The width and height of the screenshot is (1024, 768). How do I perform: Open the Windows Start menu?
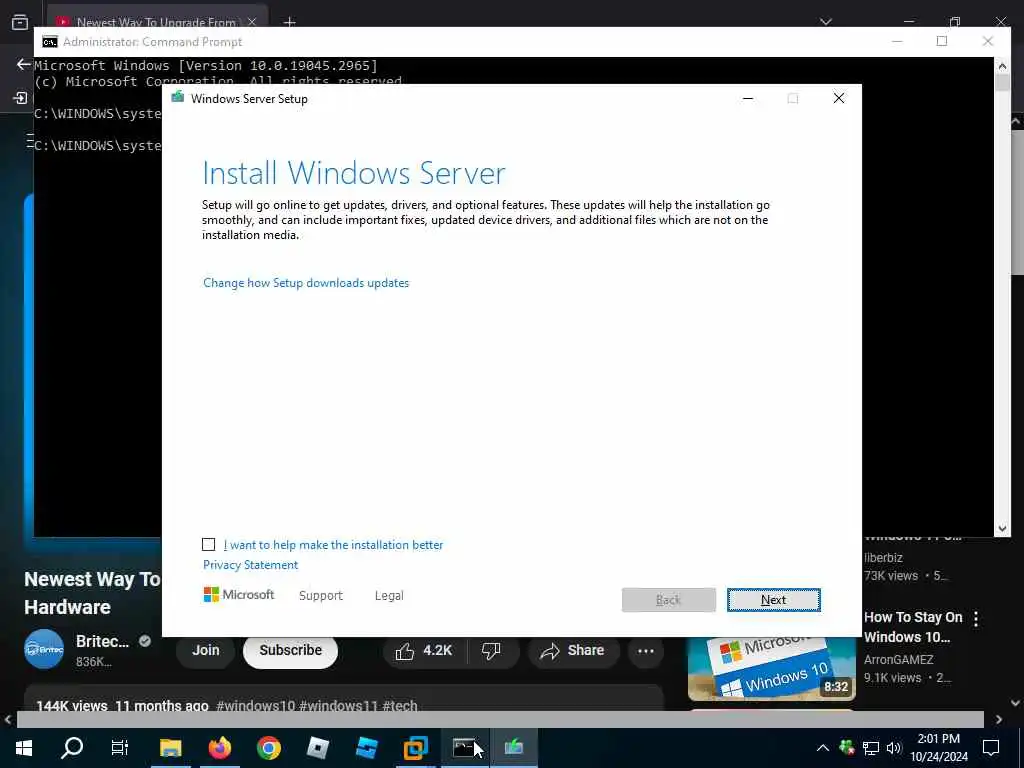(x=24, y=748)
